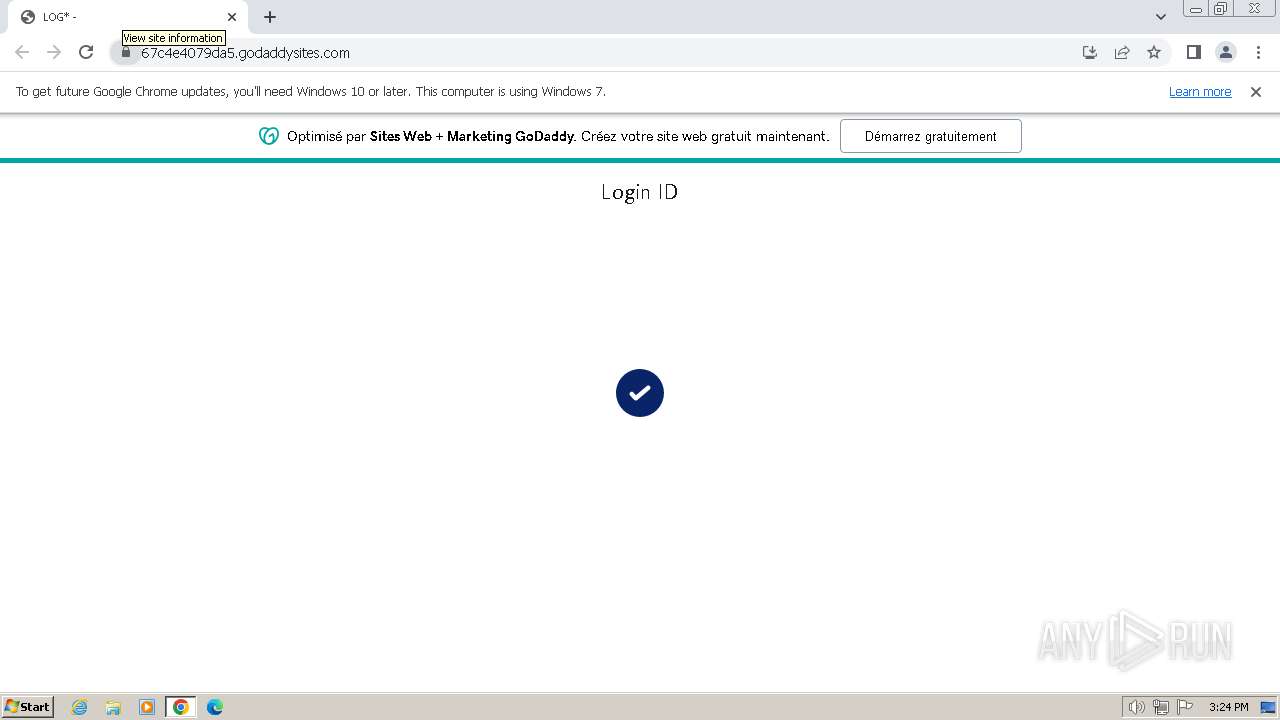Click the show desktop button icon
1280x720 pixels.
tap(1268, 707)
